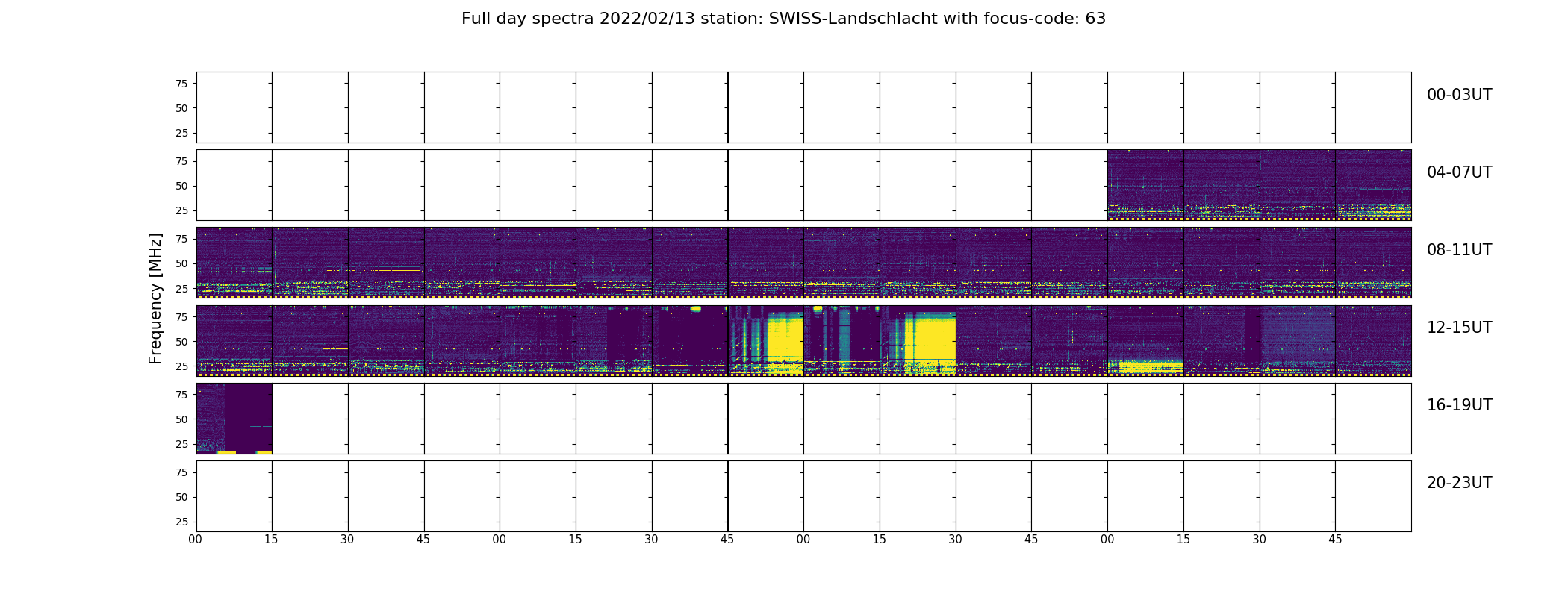This screenshot has width=1568, height=597.
Task: Select the "16-19UT" row label
Action: (x=1459, y=405)
